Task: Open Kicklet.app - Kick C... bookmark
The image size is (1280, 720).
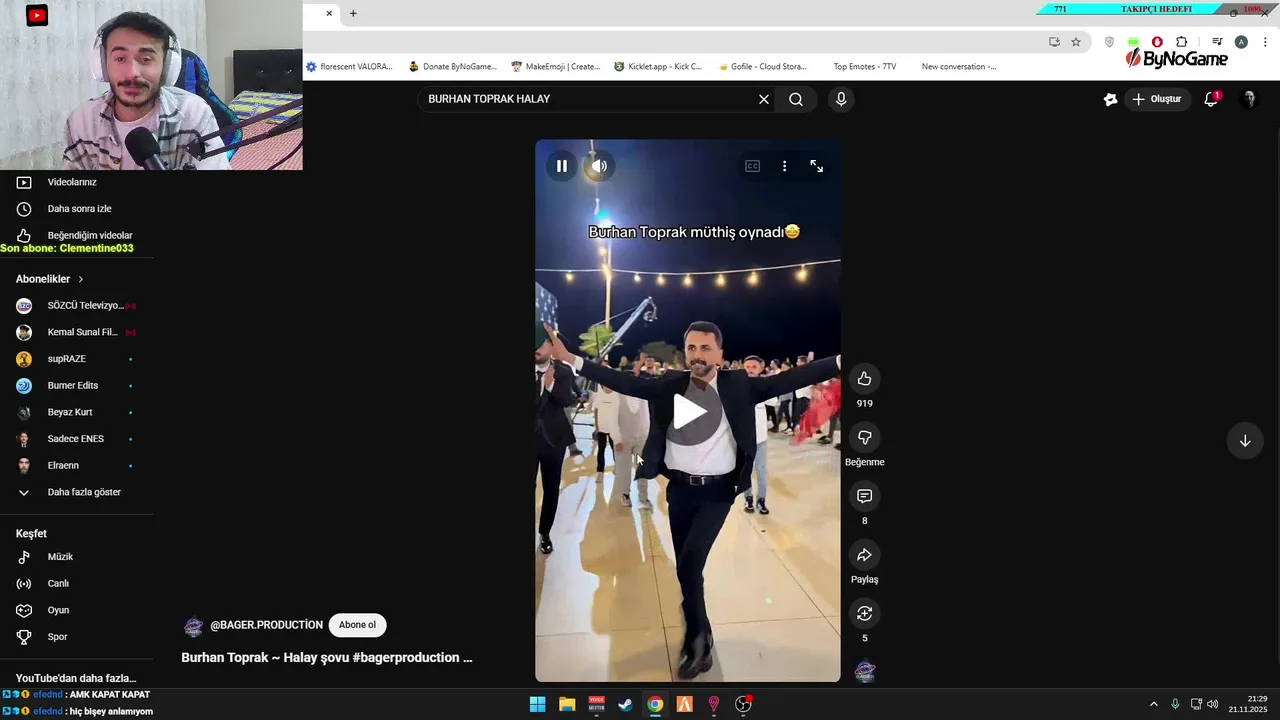Action: (658, 67)
